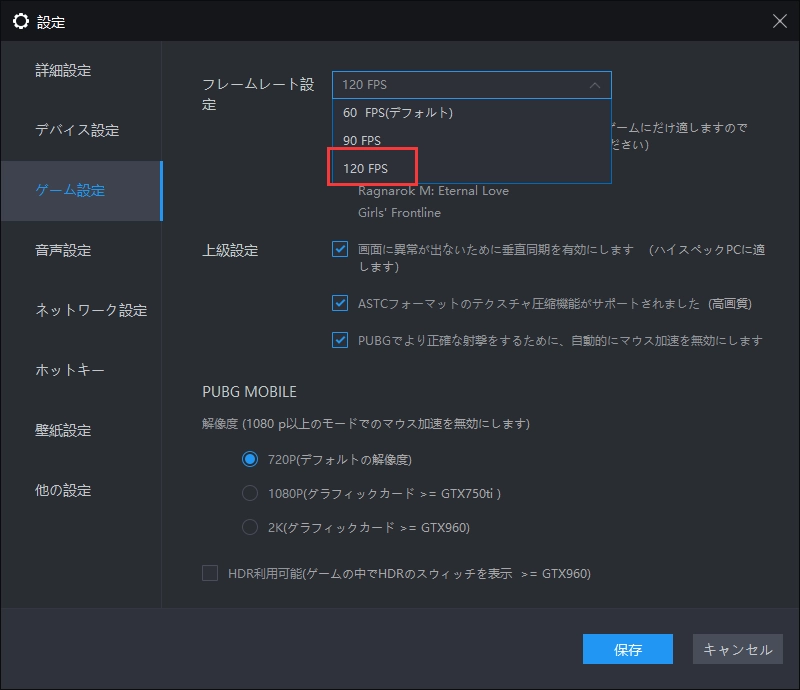800x690 pixels.
Task: Open the 音声設定 tab
Action: (82, 251)
